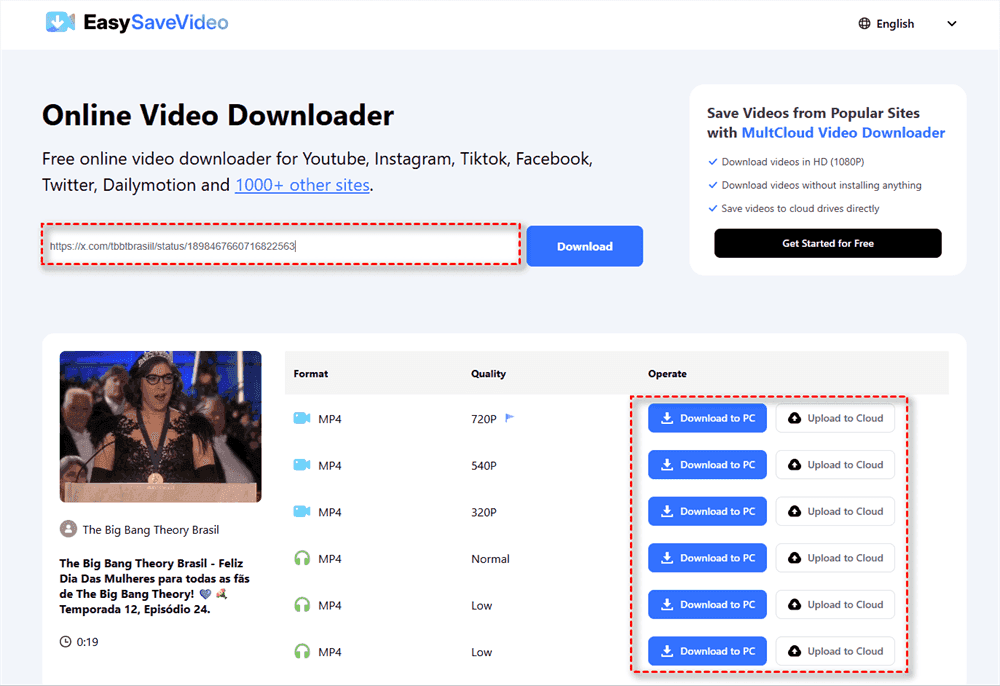The width and height of the screenshot is (1000, 686).
Task: Click the video camera icon in 720P row
Action: pos(302,418)
